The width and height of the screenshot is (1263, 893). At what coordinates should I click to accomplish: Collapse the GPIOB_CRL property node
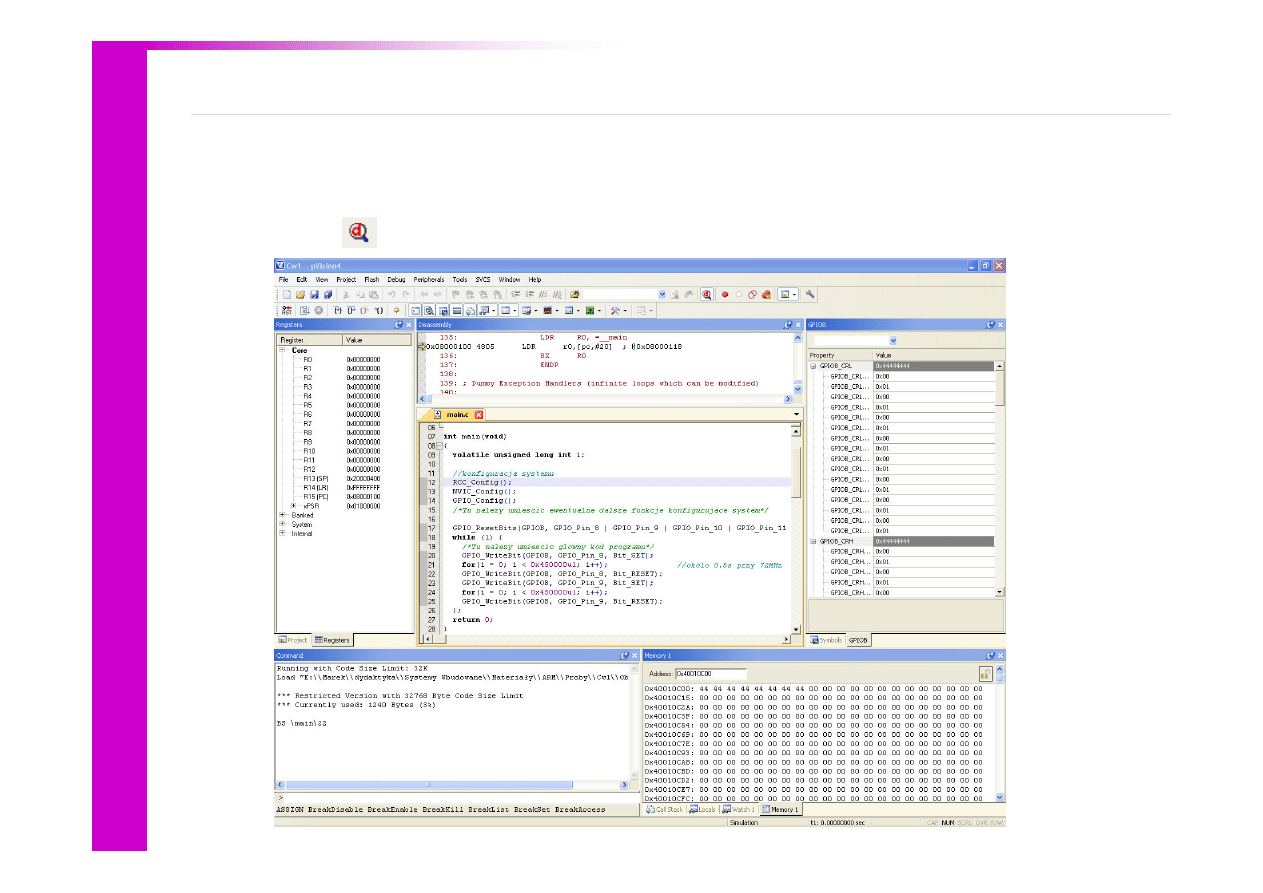pyautogui.click(x=813, y=366)
